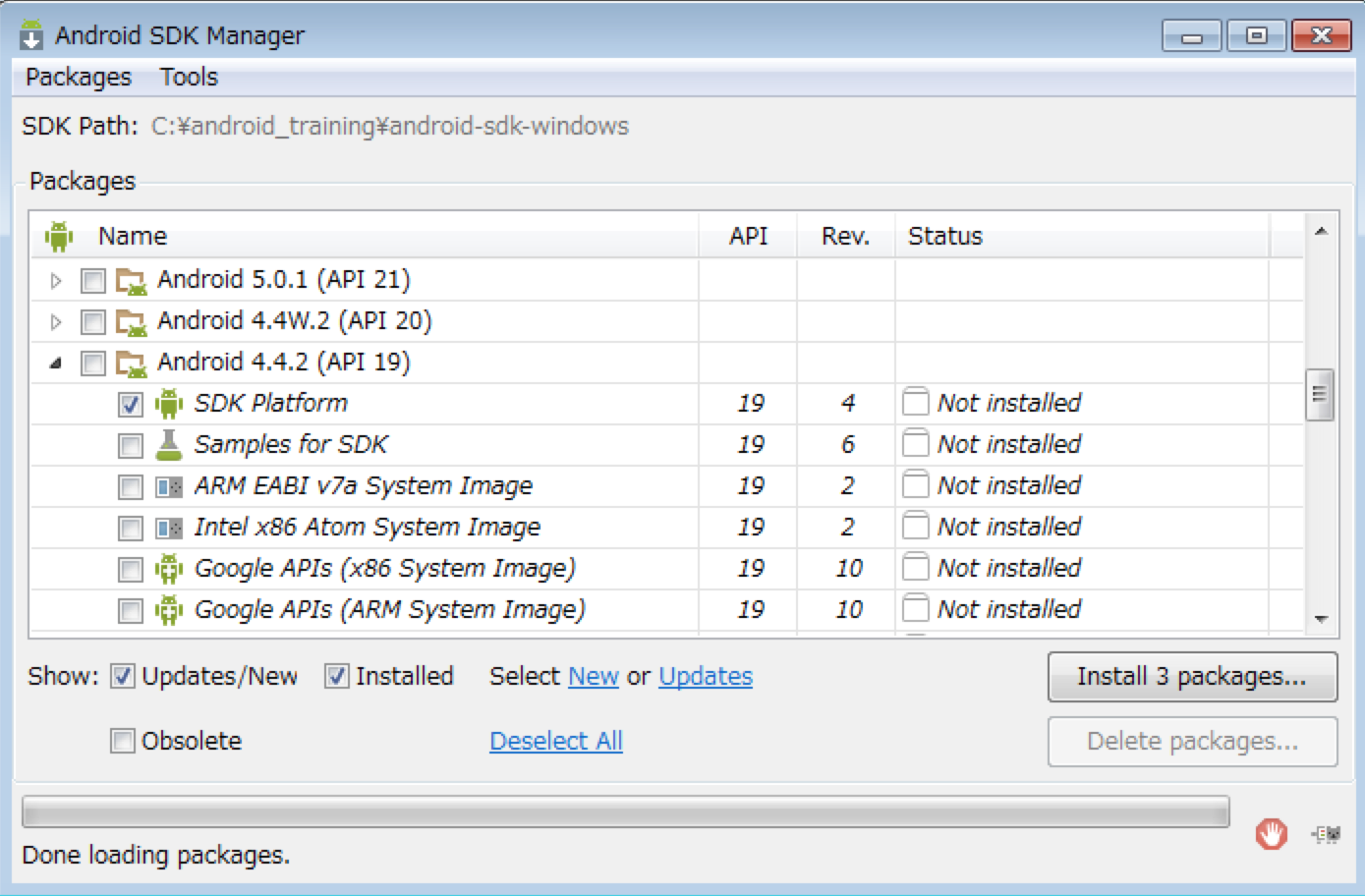
Task: Click the Android SDK Manager title bar icon
Action: point(31,34)
